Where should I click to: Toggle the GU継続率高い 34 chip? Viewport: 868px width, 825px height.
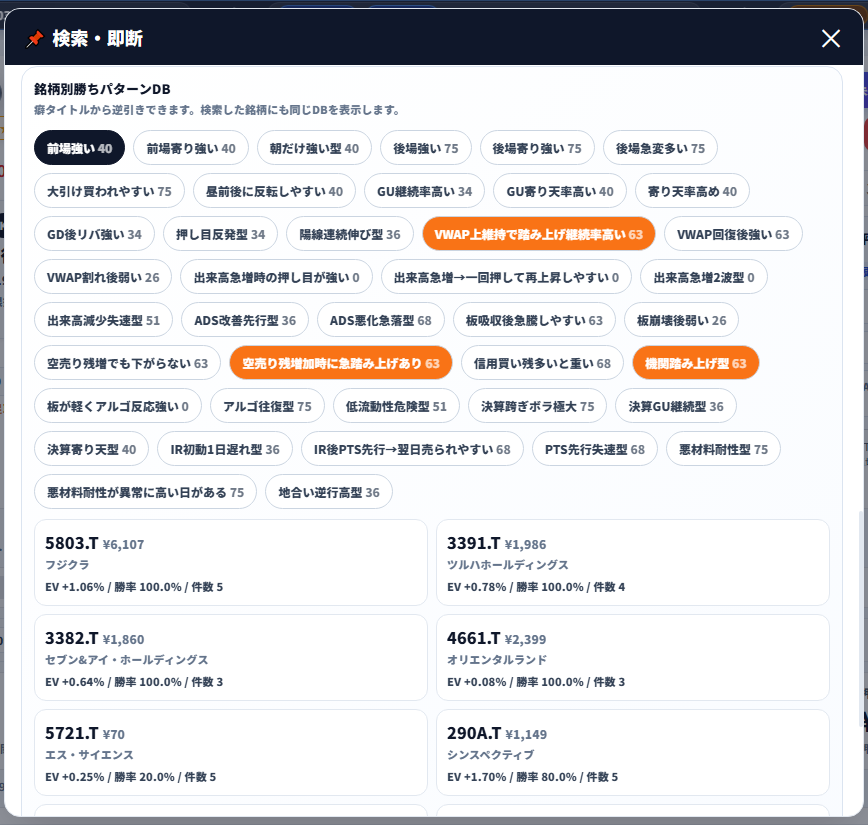click(x=425, y=191)
